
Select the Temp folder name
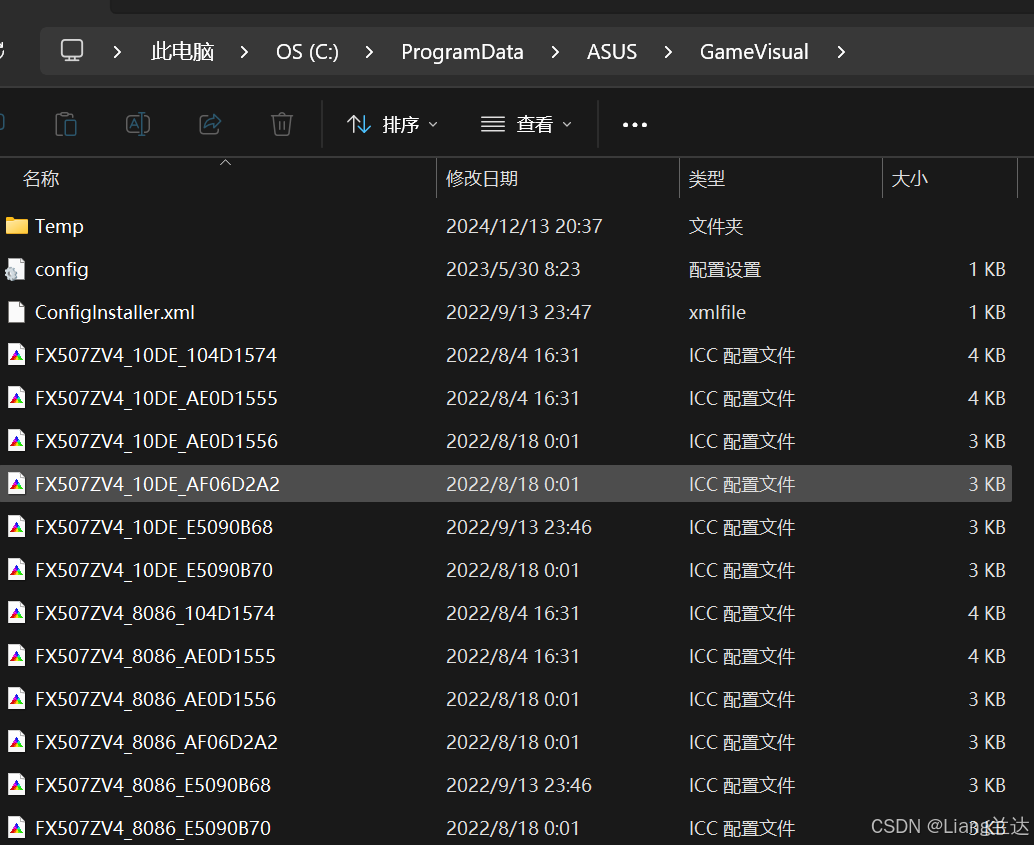pos(59,226)
